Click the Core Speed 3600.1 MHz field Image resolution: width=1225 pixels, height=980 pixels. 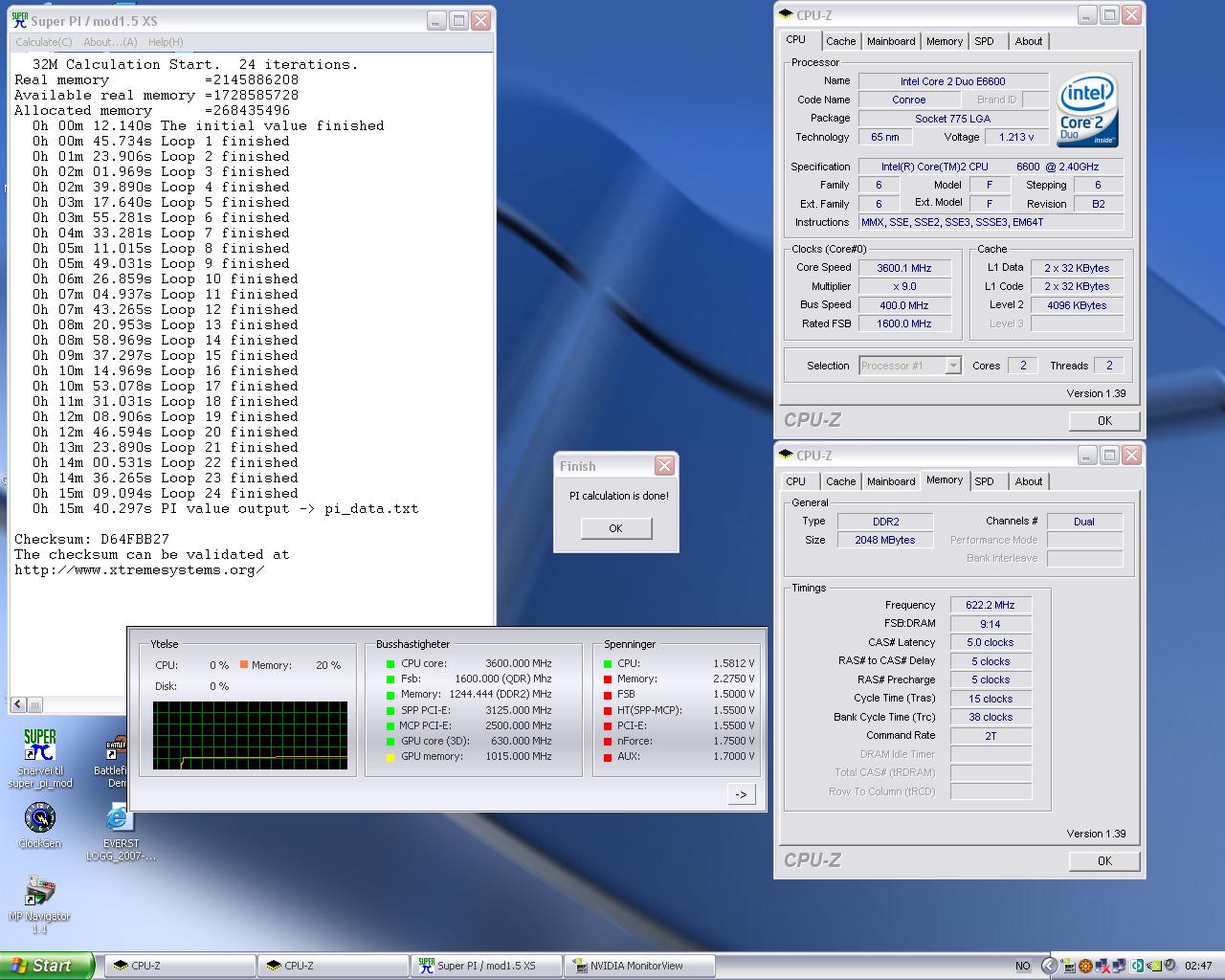tap(904, 268)
